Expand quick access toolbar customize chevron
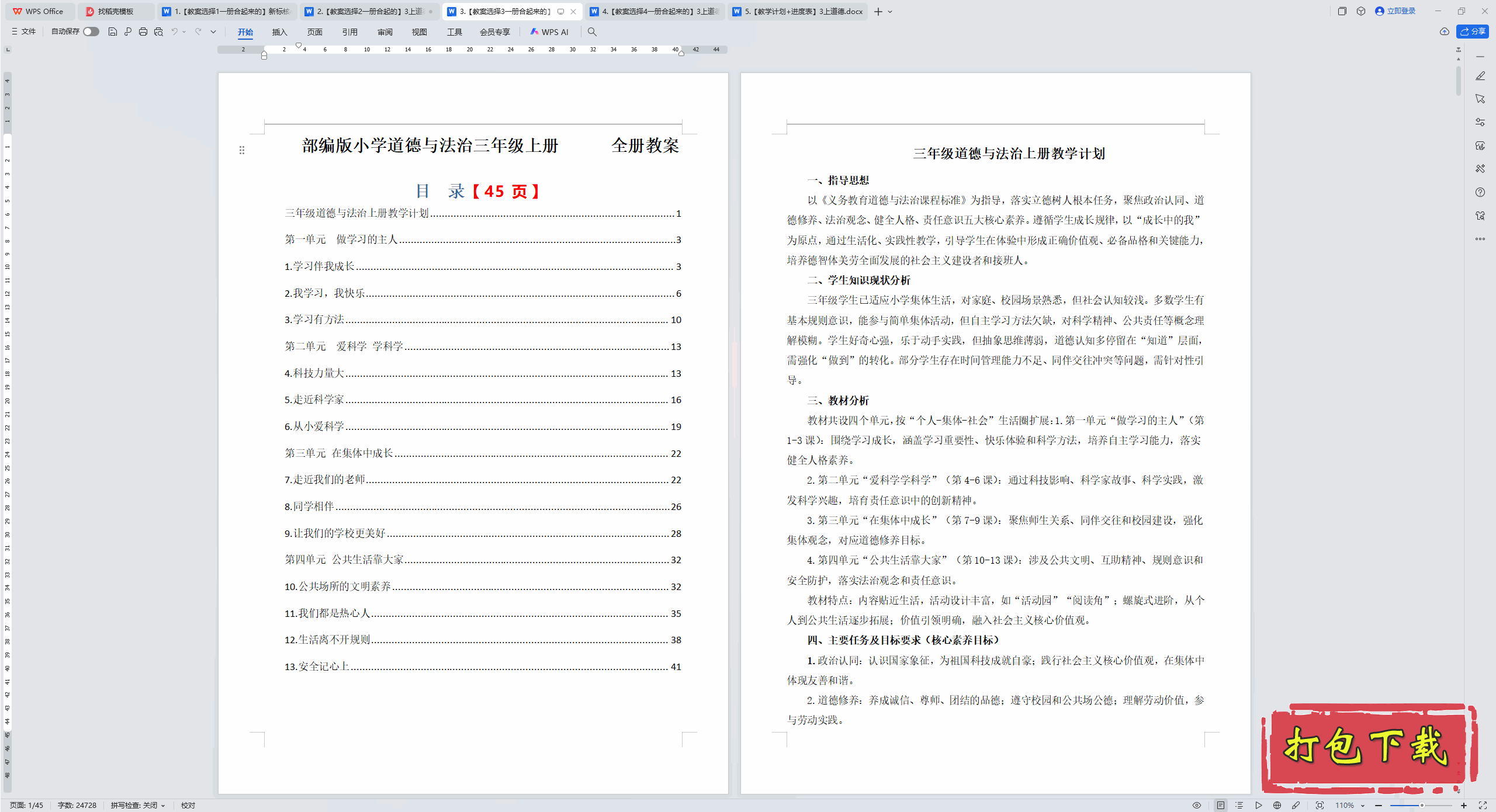 213,32
